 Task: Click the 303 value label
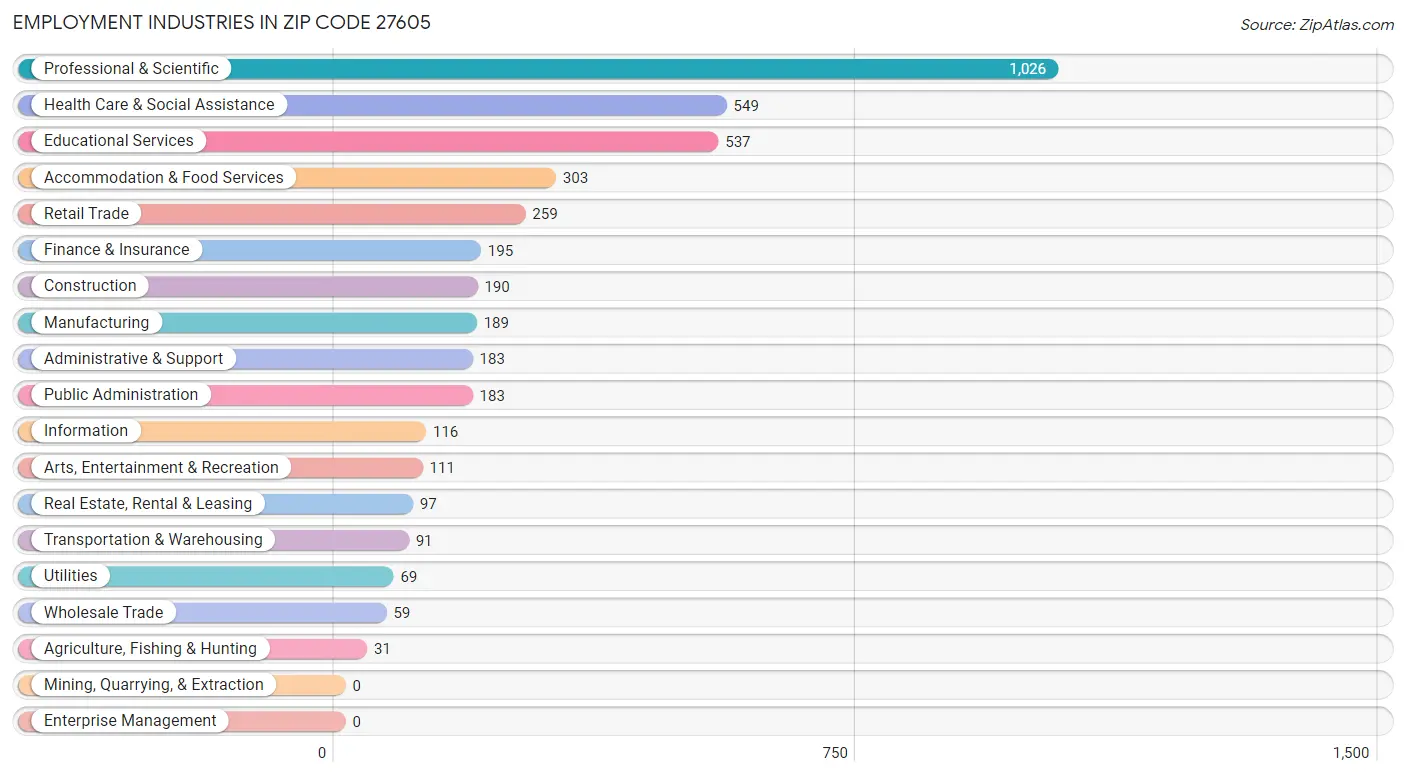[575, 178]
